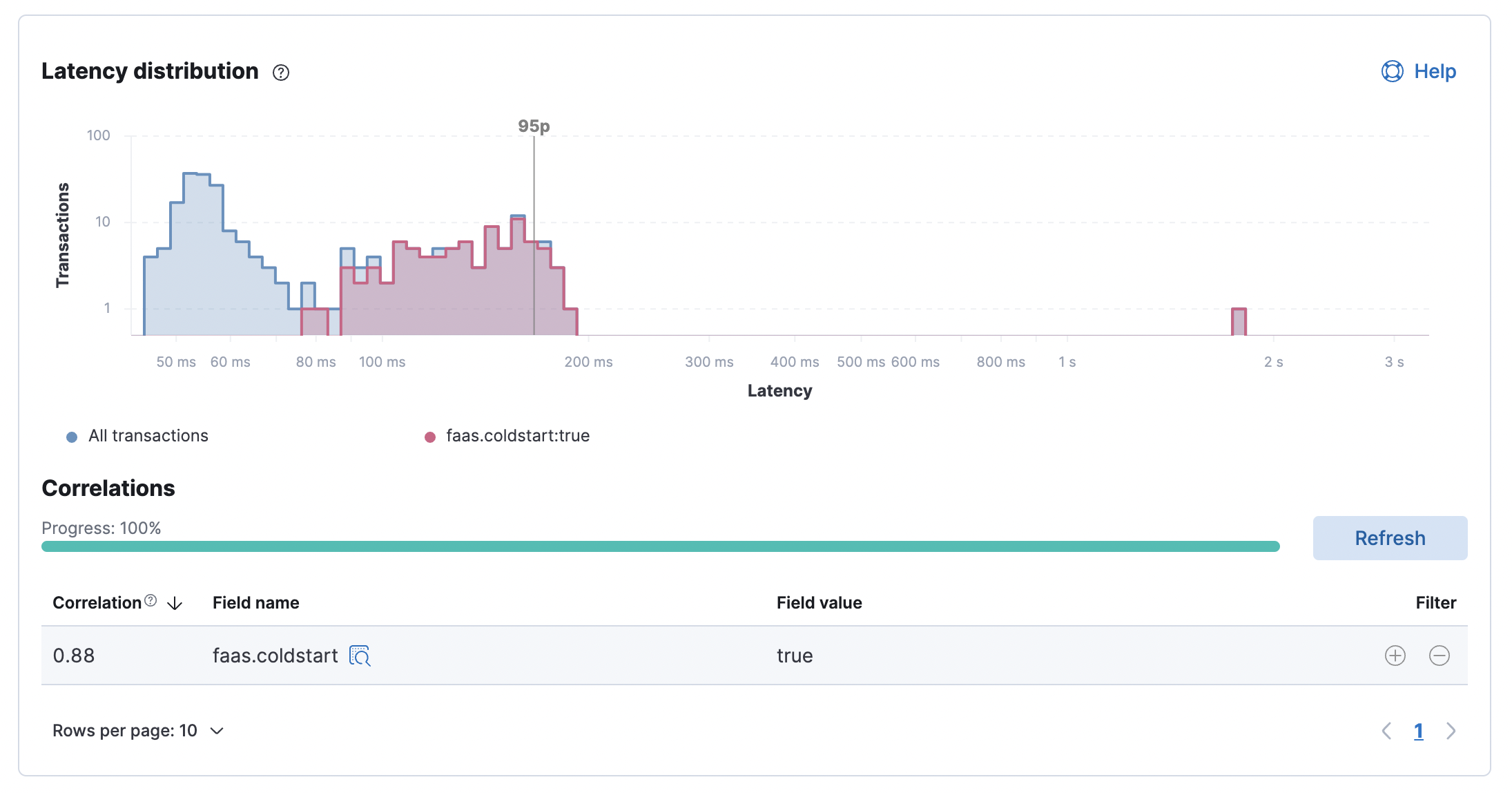Go to the previous page of correlations

(1387, 730)
